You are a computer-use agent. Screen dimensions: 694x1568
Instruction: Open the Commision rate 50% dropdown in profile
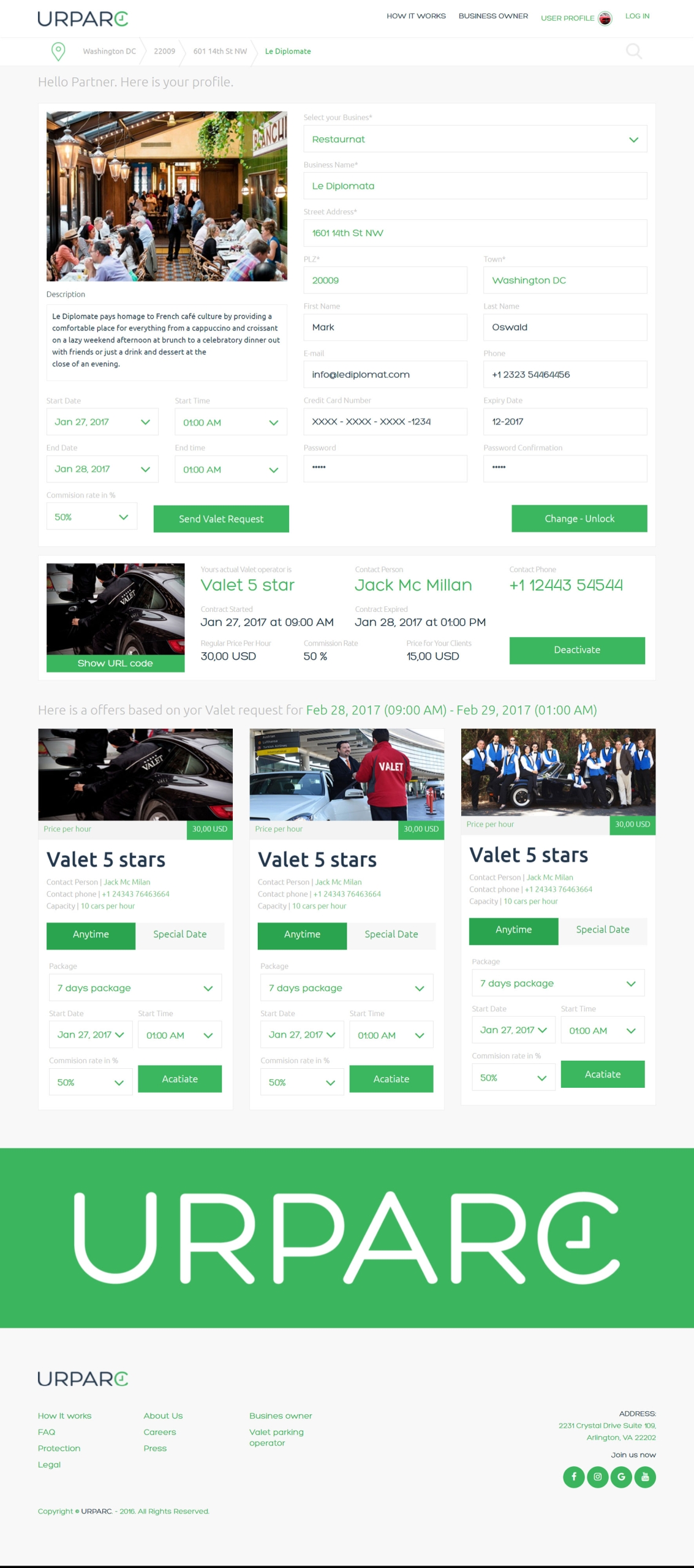click(x=92, y=517)
